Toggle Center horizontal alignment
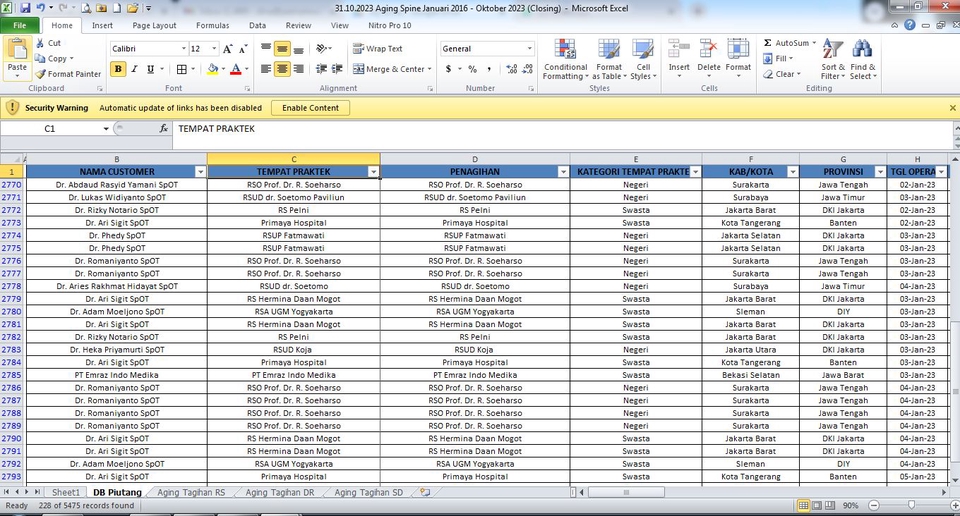 click(282, 69)
